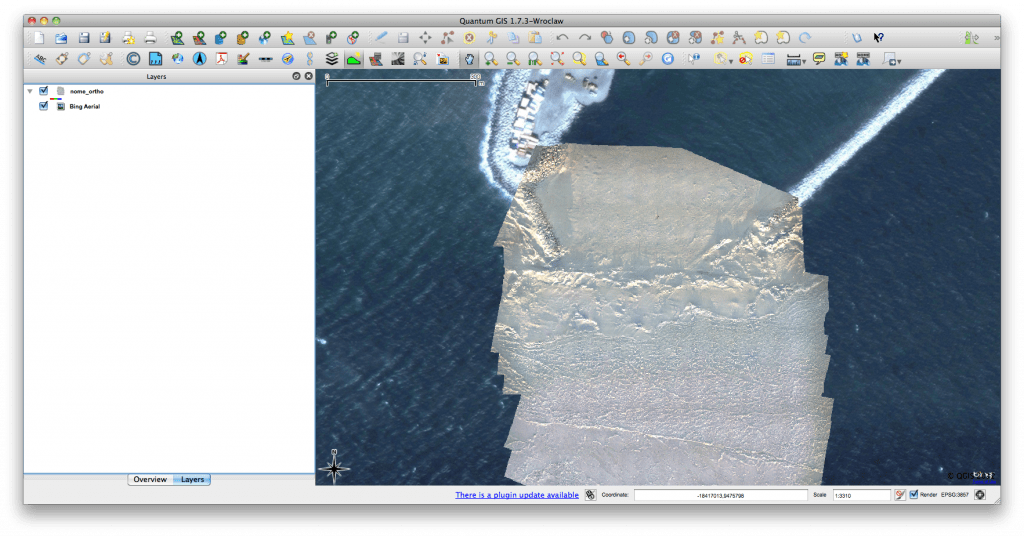Screen dimensions: 1024x536
Task: Click the Coordinate input field
Action: (720, 495)
